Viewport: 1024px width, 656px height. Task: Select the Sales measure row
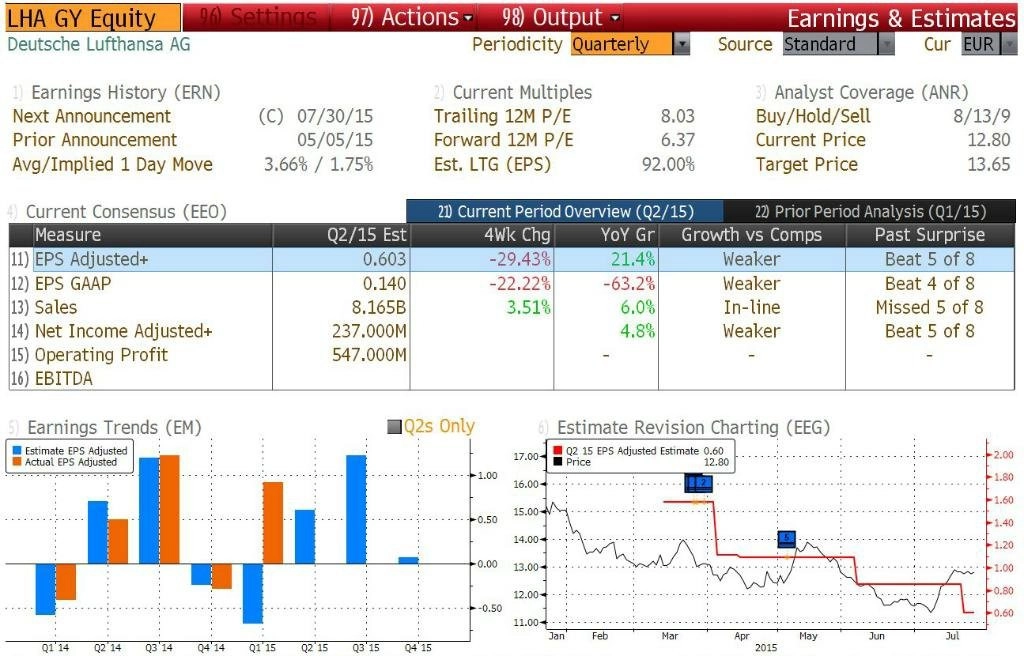tap(511, 307)
